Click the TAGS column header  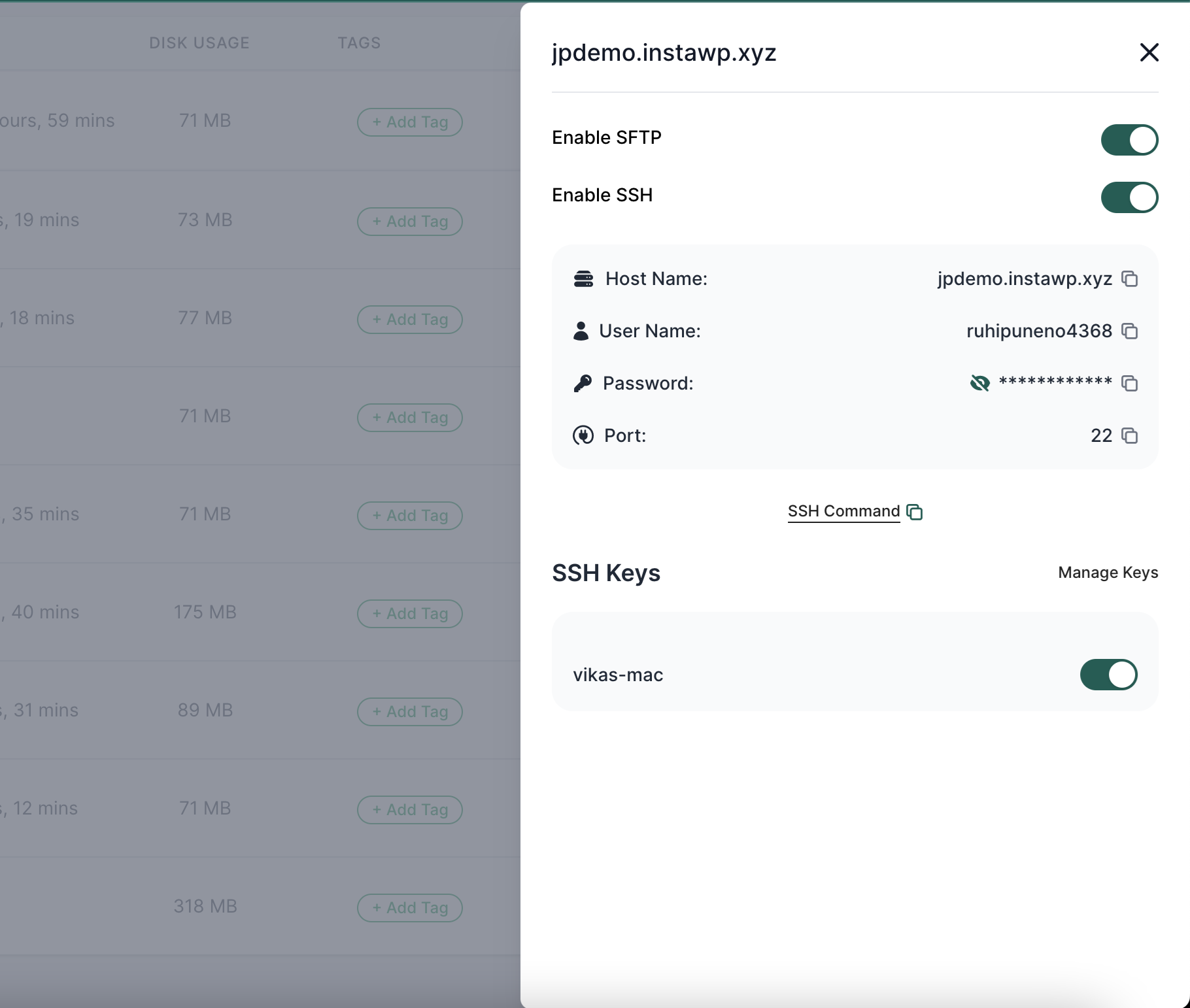click(359, 42)
